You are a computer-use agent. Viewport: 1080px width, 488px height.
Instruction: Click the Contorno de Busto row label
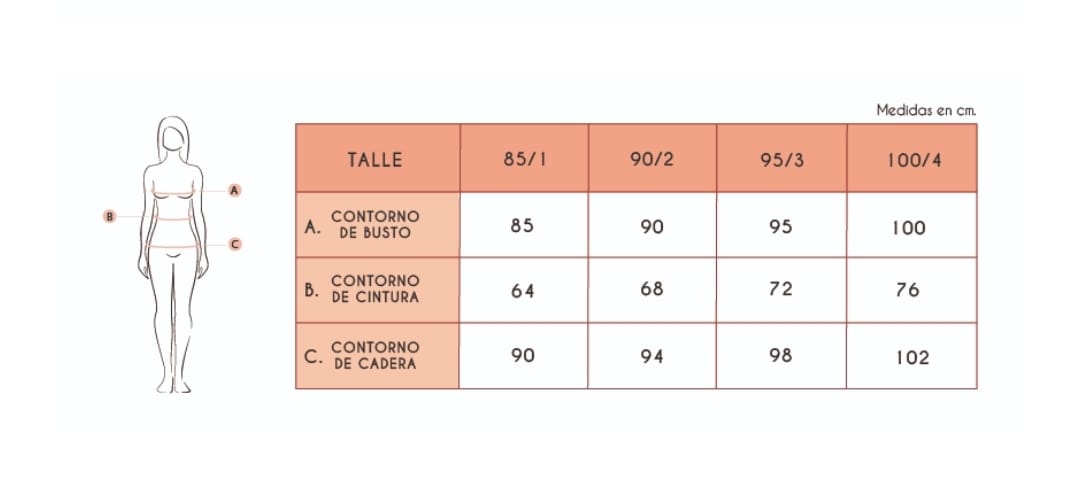click(377, 225)
